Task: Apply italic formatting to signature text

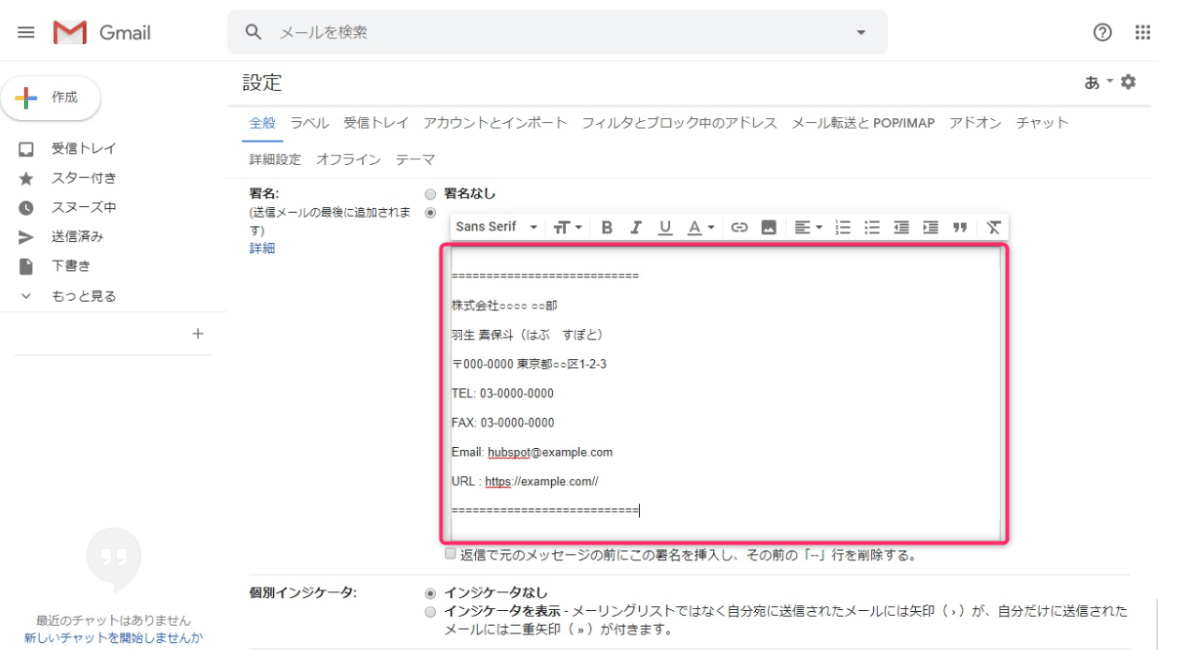Action: click(x=635, y=227)
